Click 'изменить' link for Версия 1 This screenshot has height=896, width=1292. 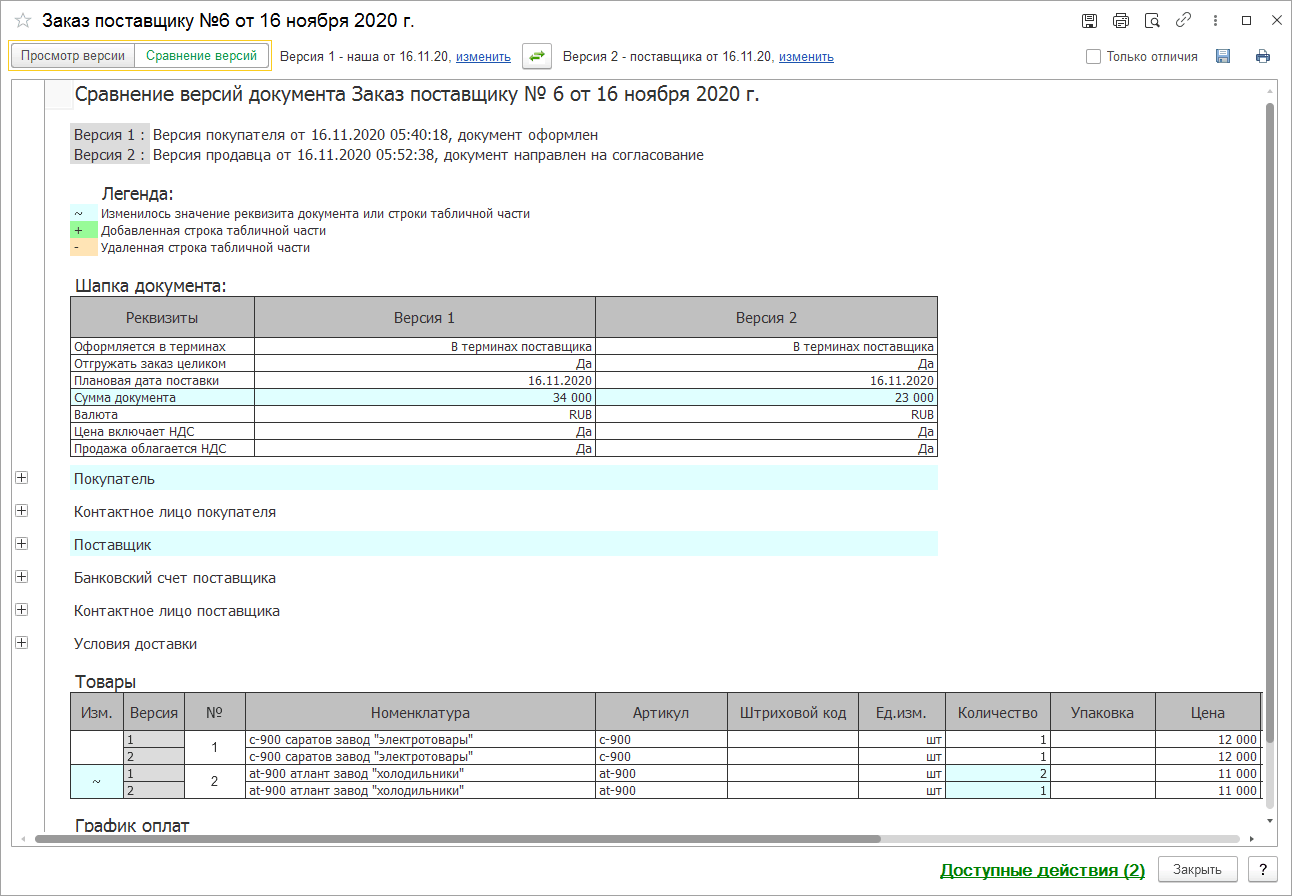tap(483, 57)
